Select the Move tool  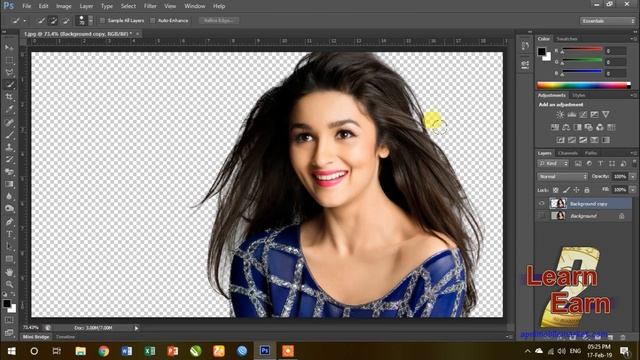pyautogui.click(x=9, y=48)
